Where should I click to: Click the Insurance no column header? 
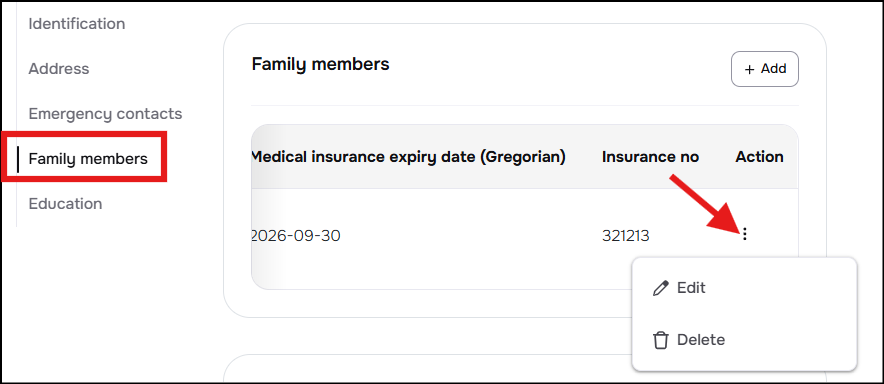pos(650,157)
